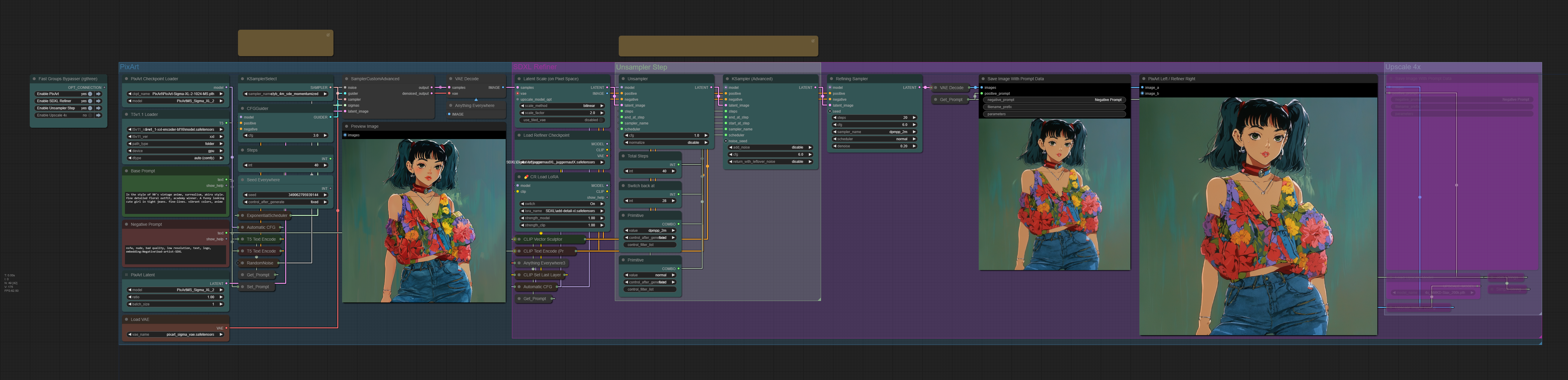Toggle Enable SDXL Refiner switch
This screenshot has height=380, width=1568.
90,101
